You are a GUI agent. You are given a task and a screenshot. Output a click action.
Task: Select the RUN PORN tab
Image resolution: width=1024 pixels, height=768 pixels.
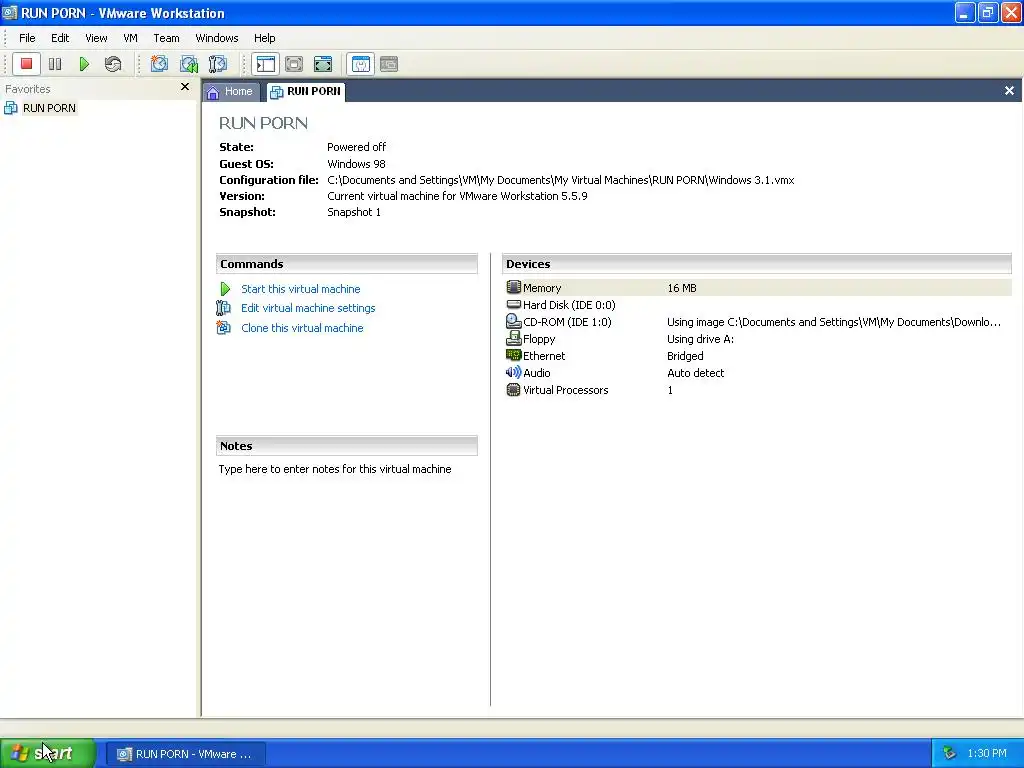[306, 91]
